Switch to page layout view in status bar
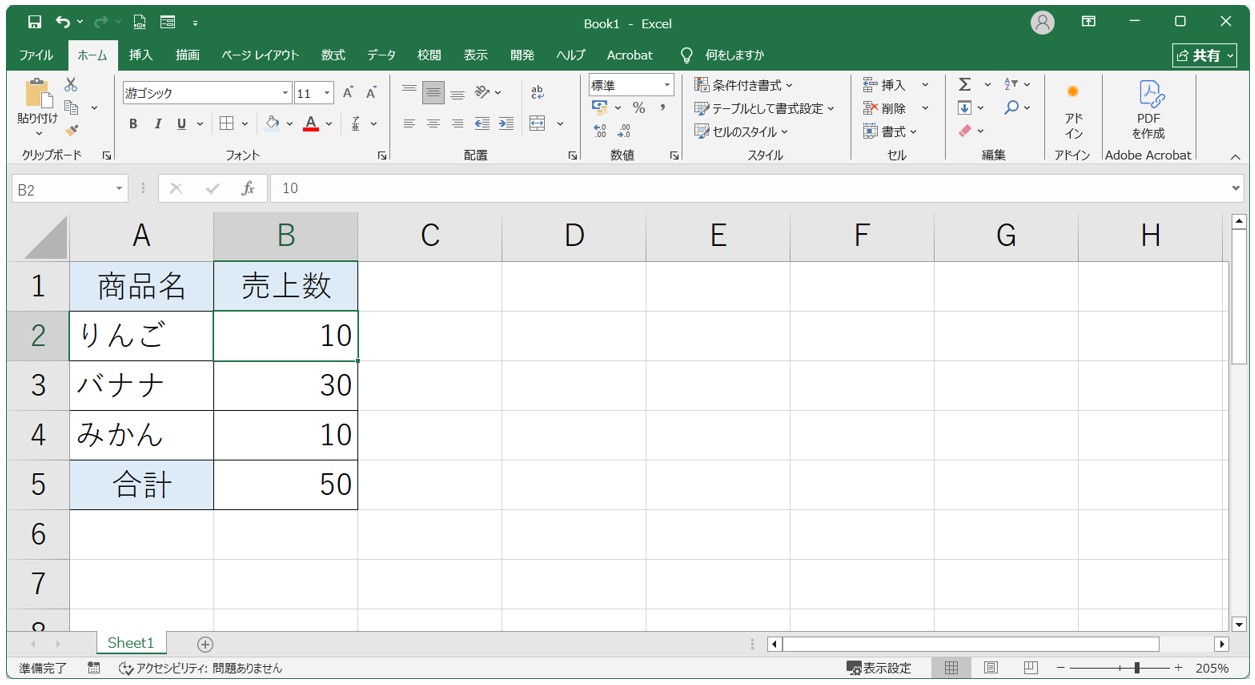Image resolution: width=1255 pixels, height=685 pixels. pos(990,668)
